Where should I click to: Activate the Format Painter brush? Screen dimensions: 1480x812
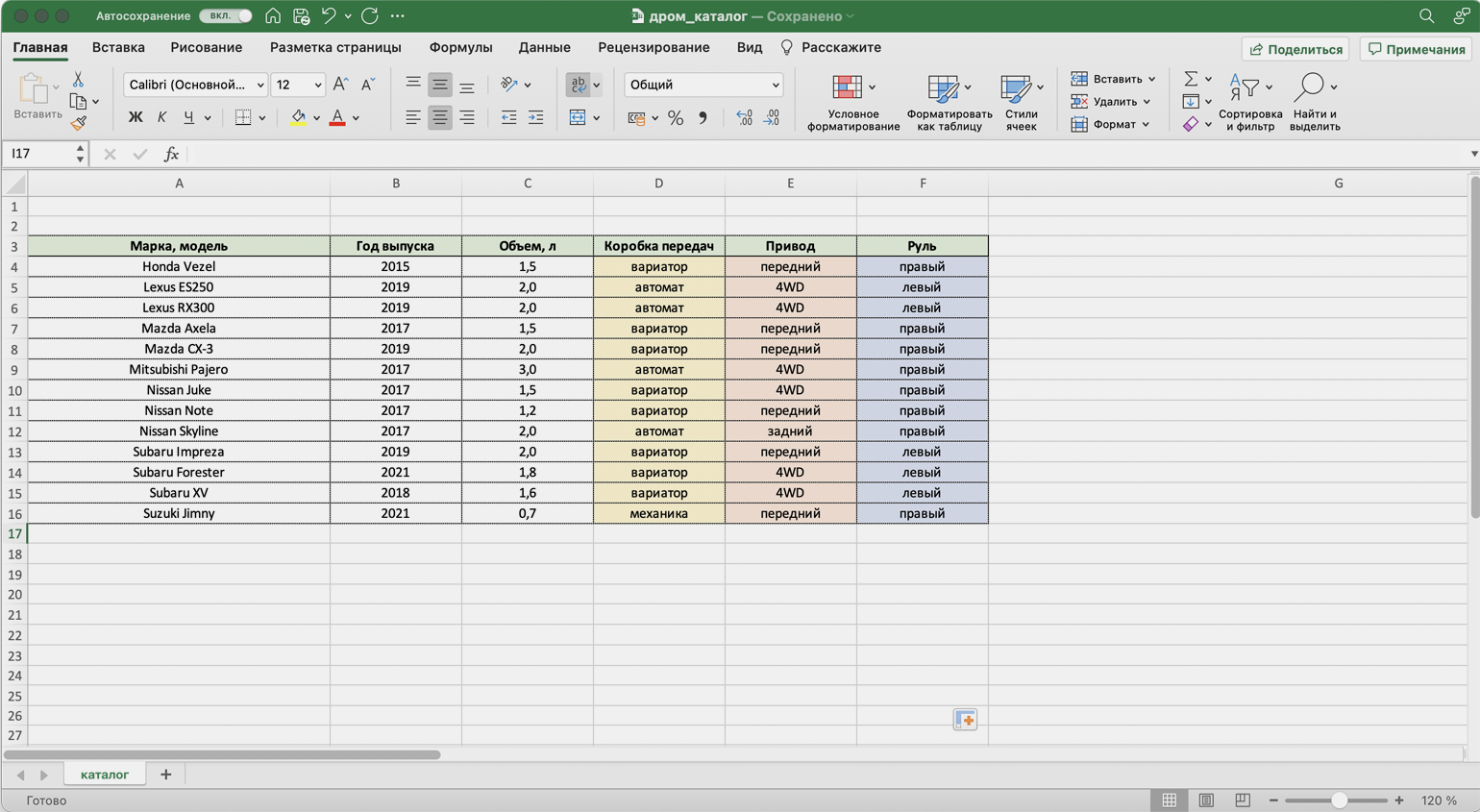coord(78,122)
